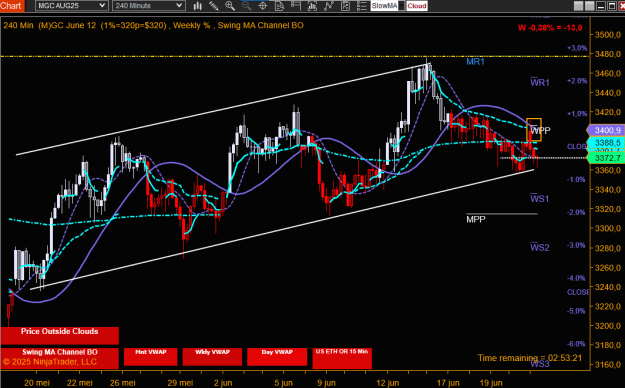This screenshot has width=625, height=388.
Task: Click the US ETH OR 15 Min button
Action: (342, 358)
